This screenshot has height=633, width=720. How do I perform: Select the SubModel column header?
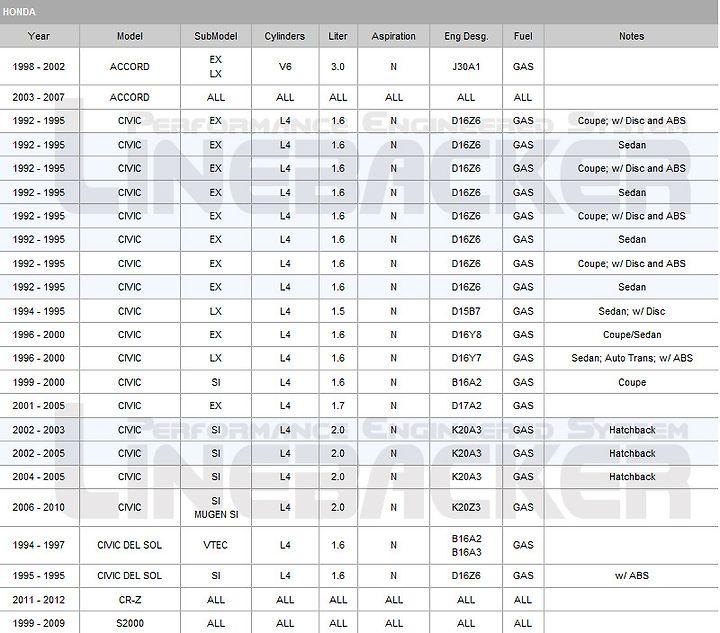216,36
